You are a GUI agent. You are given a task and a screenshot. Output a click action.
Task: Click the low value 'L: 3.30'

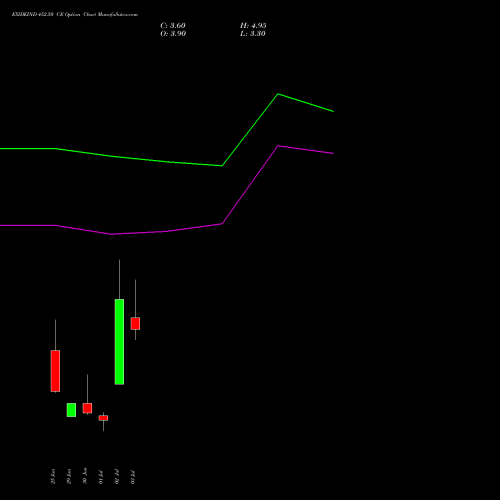point(253,34)
